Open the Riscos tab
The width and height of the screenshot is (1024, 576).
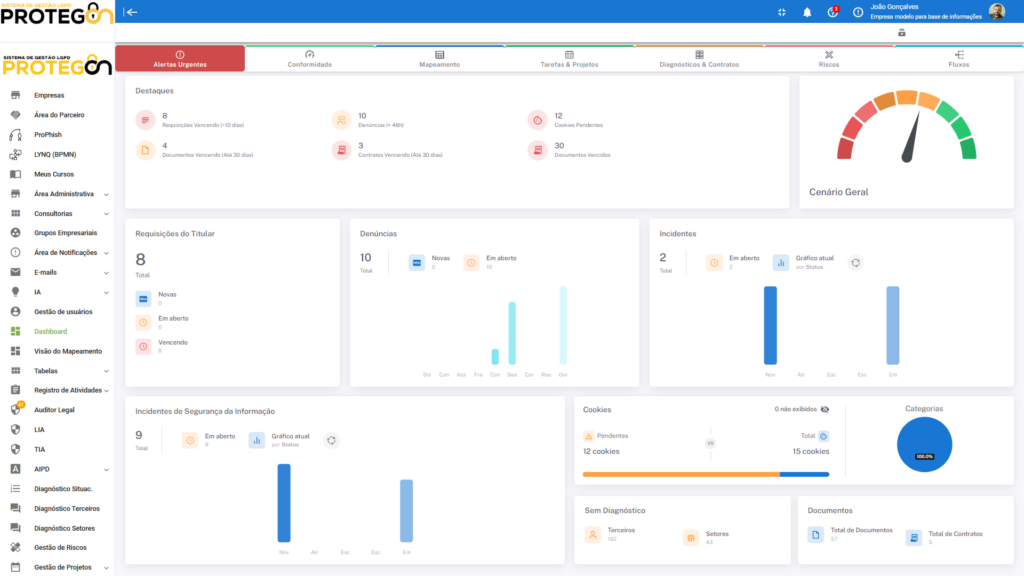(x=828, y=59)
